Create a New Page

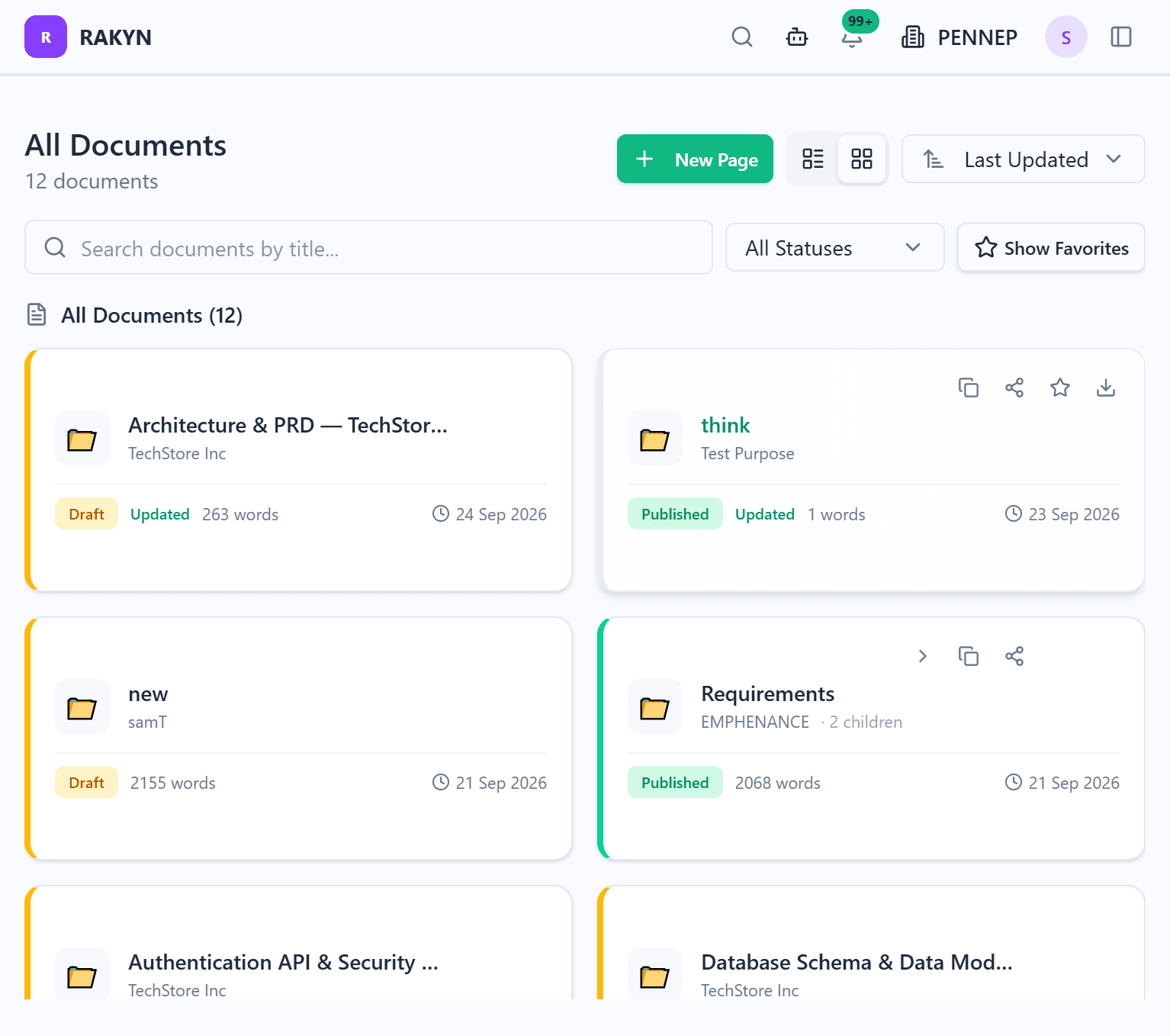click(x=695, y=159)
